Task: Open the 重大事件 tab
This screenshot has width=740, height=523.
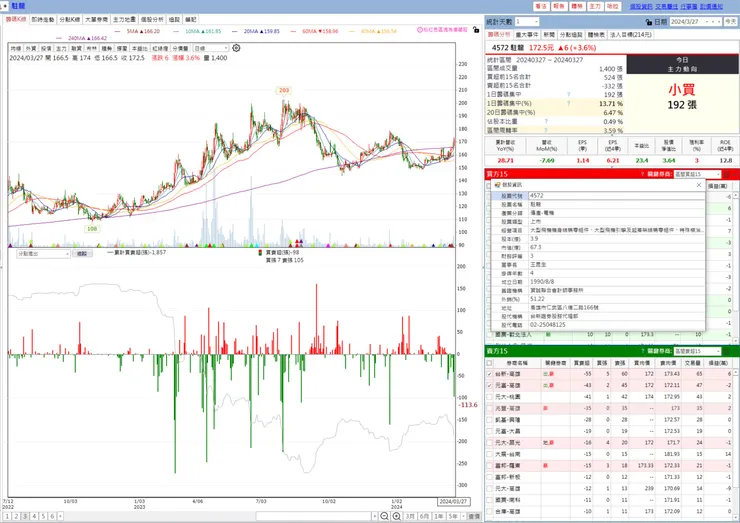Action: (527, 35)
